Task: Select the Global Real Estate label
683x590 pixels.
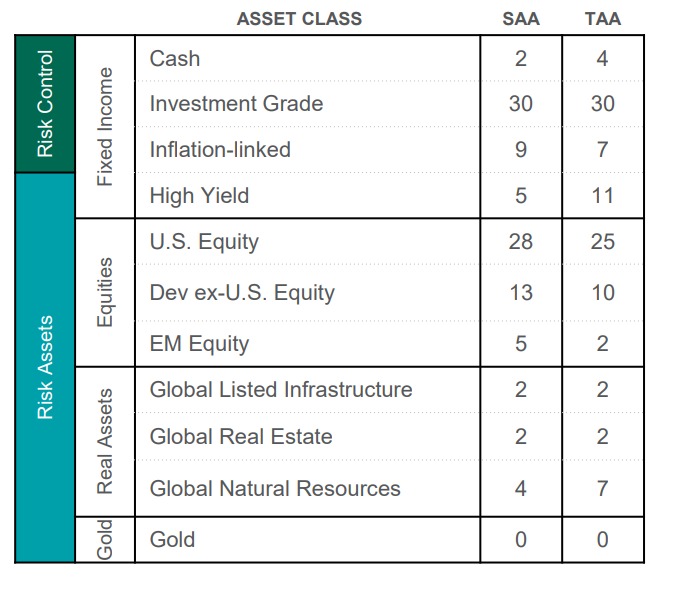Action: tap(241, 437)
